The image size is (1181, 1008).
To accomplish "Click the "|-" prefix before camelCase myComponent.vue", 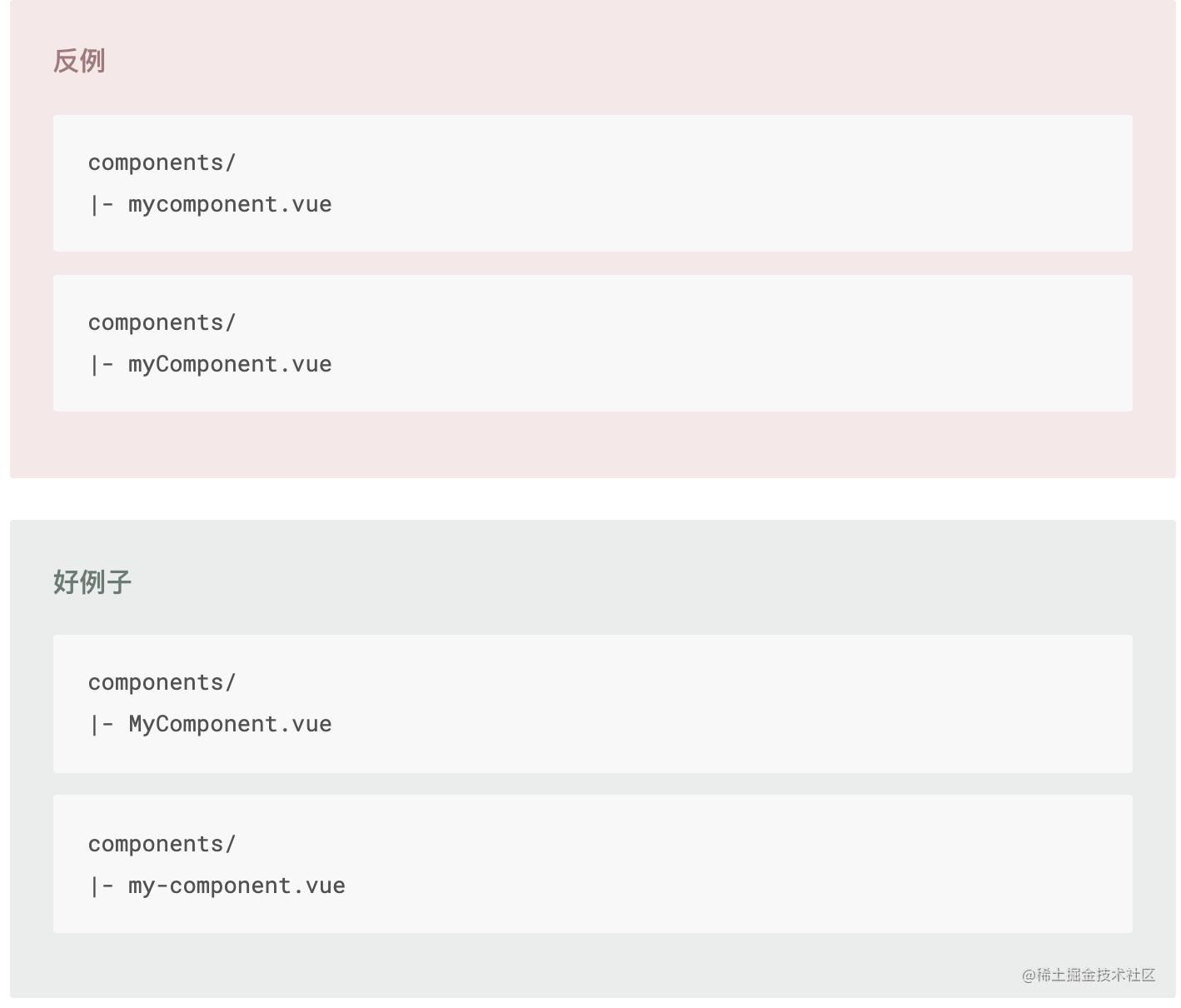I will tap(101, 364).
